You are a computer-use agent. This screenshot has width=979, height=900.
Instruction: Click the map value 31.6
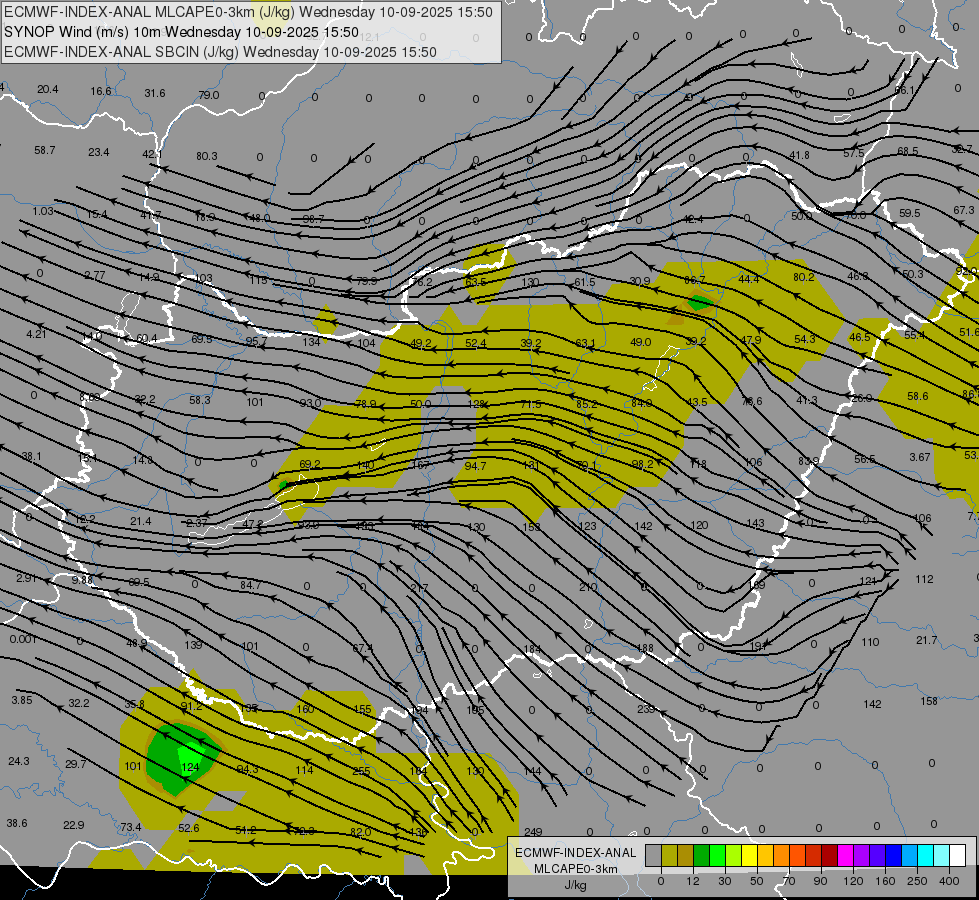155,93
